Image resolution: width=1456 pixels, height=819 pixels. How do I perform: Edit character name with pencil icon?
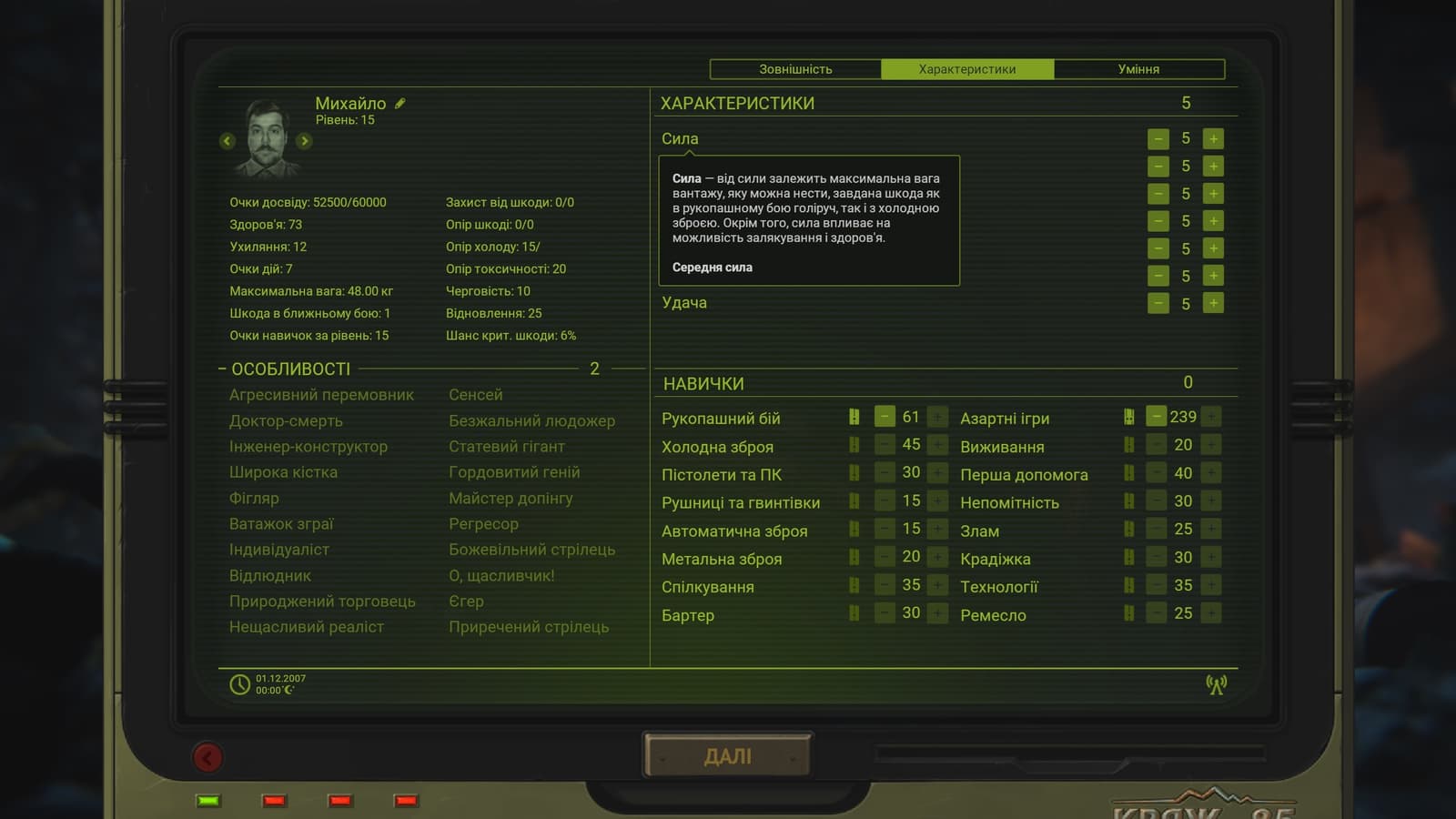[399, 104]
